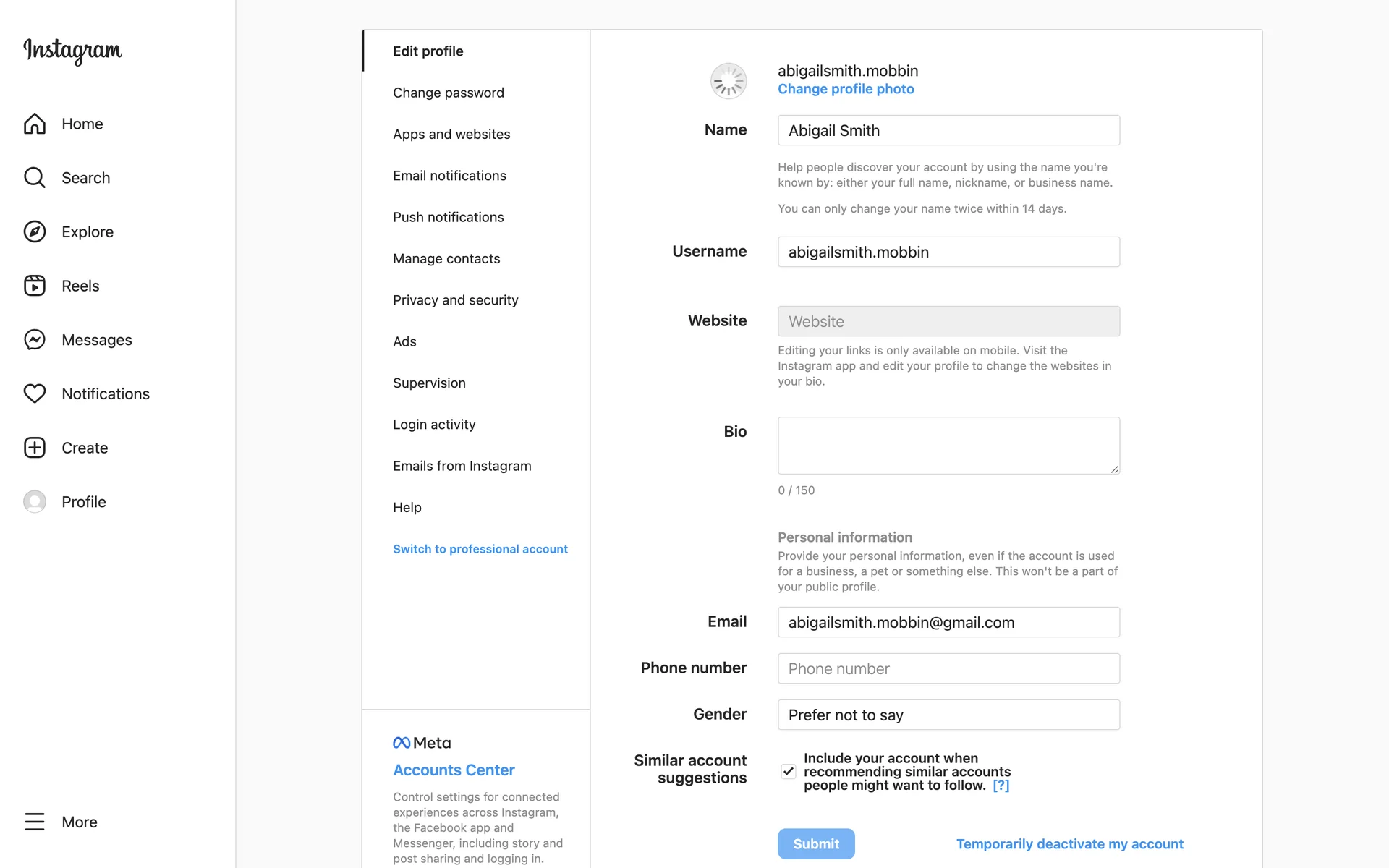The width and height of the screenshot is (1389, 868).
Task: Click the Submit button
Action: [815, 844]
